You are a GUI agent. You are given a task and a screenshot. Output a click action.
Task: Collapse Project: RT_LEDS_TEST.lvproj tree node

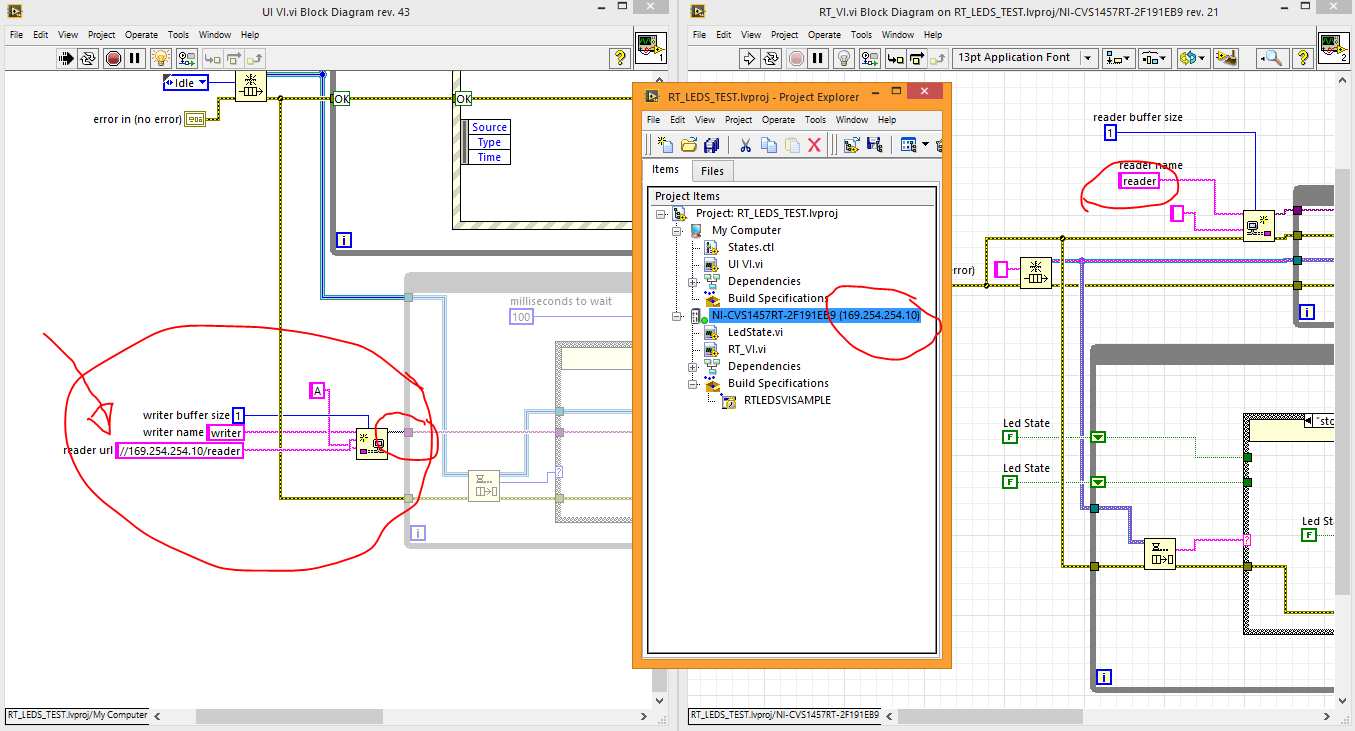(x=661, y=213)
